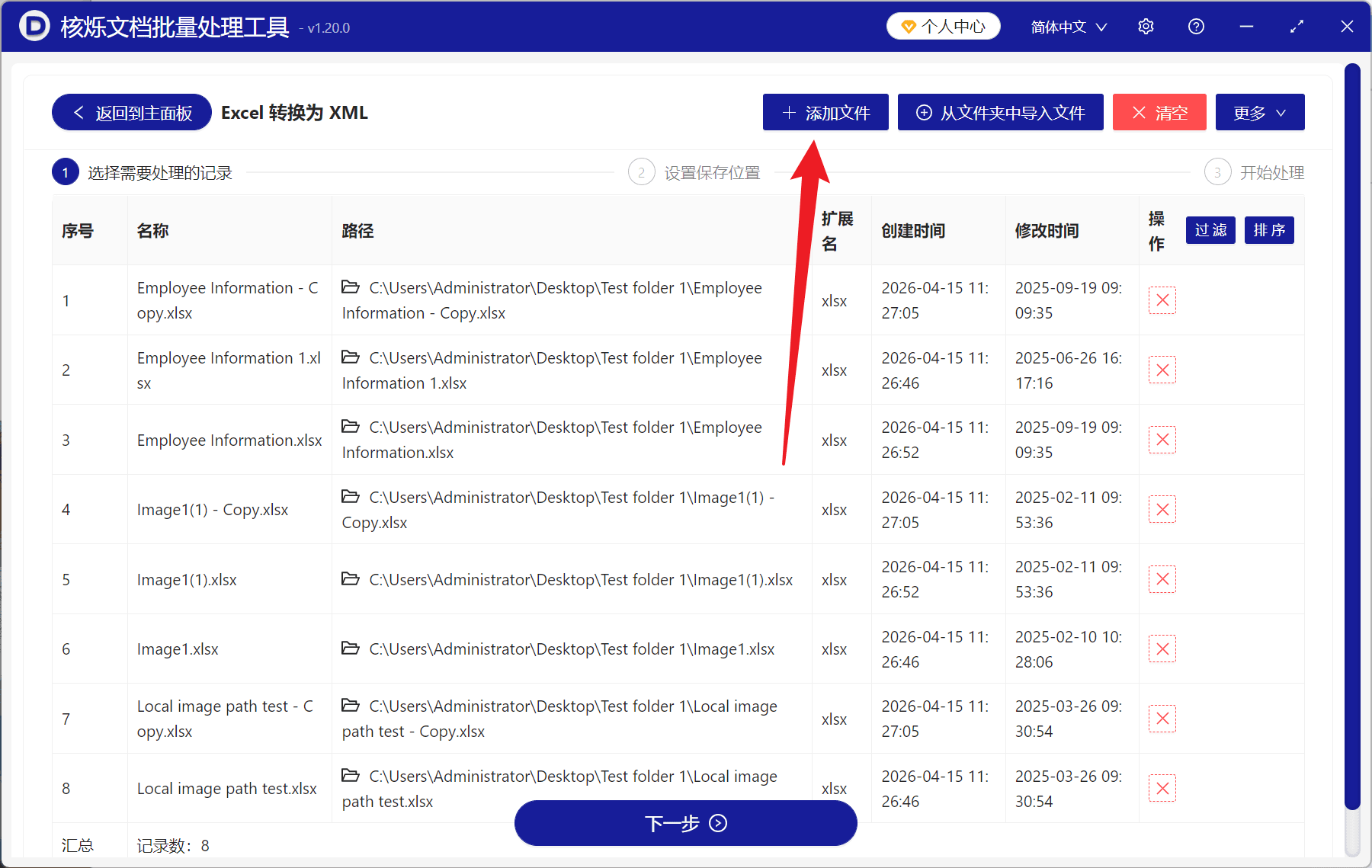Click the Help question mark icon

click(1195, 26)
